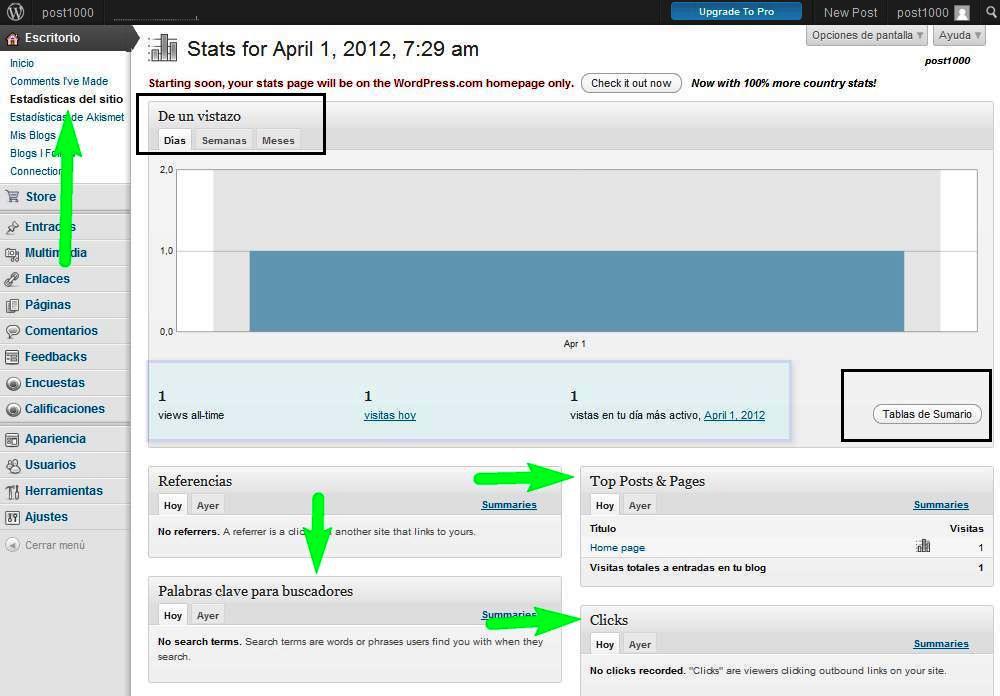Click the Comentarios speech bubble icon

pos(13,331)
